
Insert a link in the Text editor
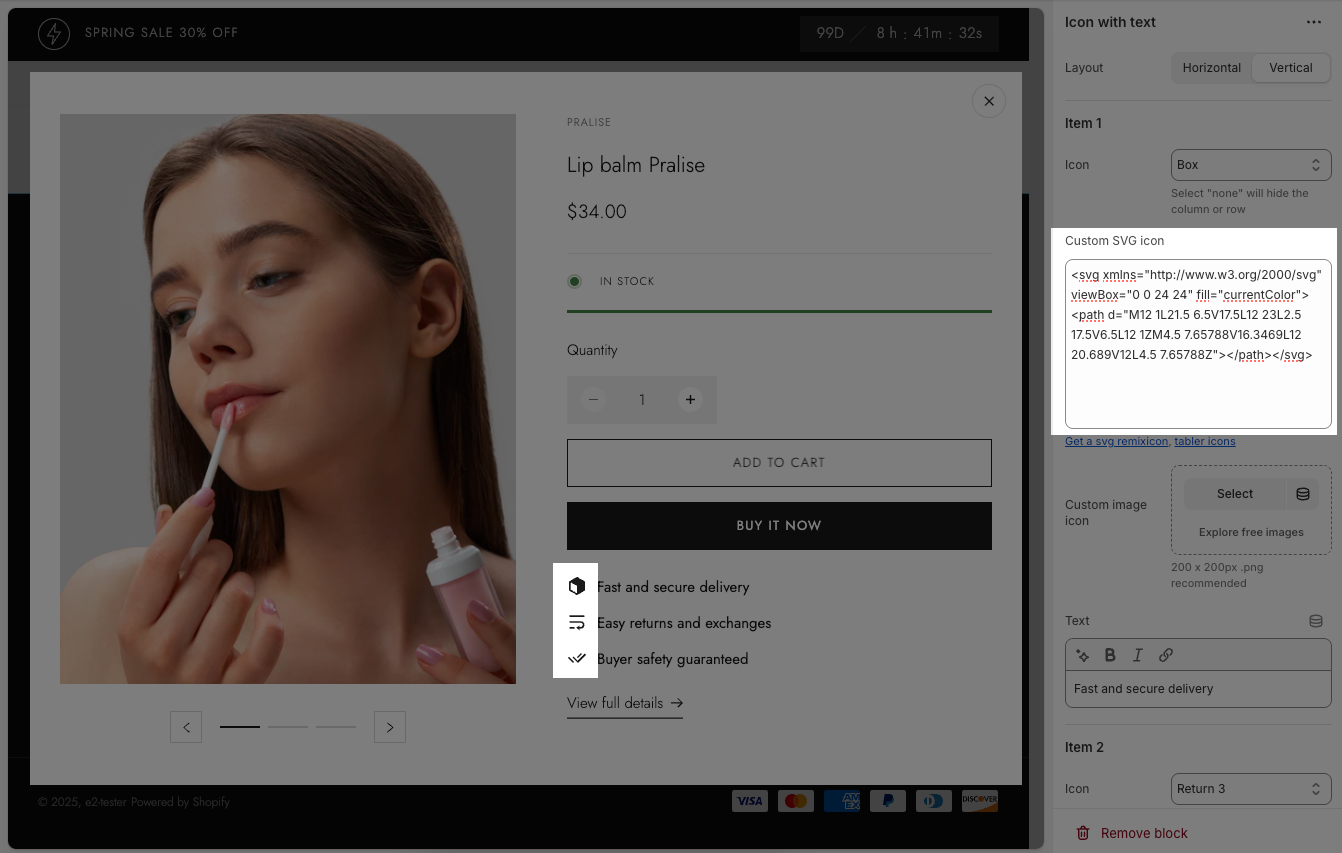click(1165, 656)
